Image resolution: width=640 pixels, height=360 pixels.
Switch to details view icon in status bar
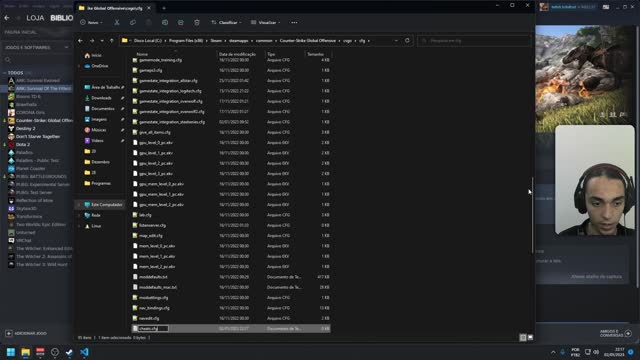click(x=523, y=338)
